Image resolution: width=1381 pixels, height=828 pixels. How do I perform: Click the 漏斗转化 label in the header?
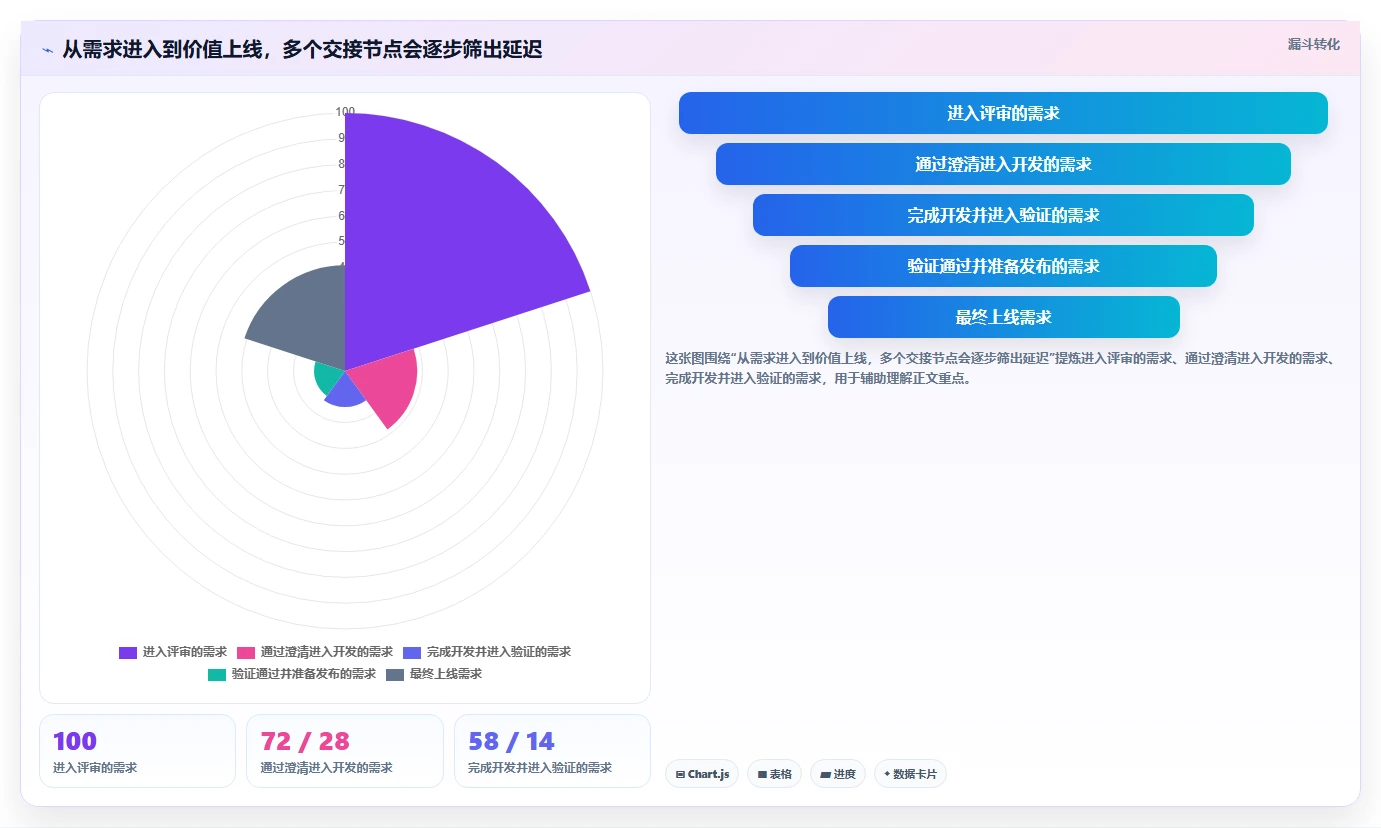pyautogui.click(x=1313, y=44)
